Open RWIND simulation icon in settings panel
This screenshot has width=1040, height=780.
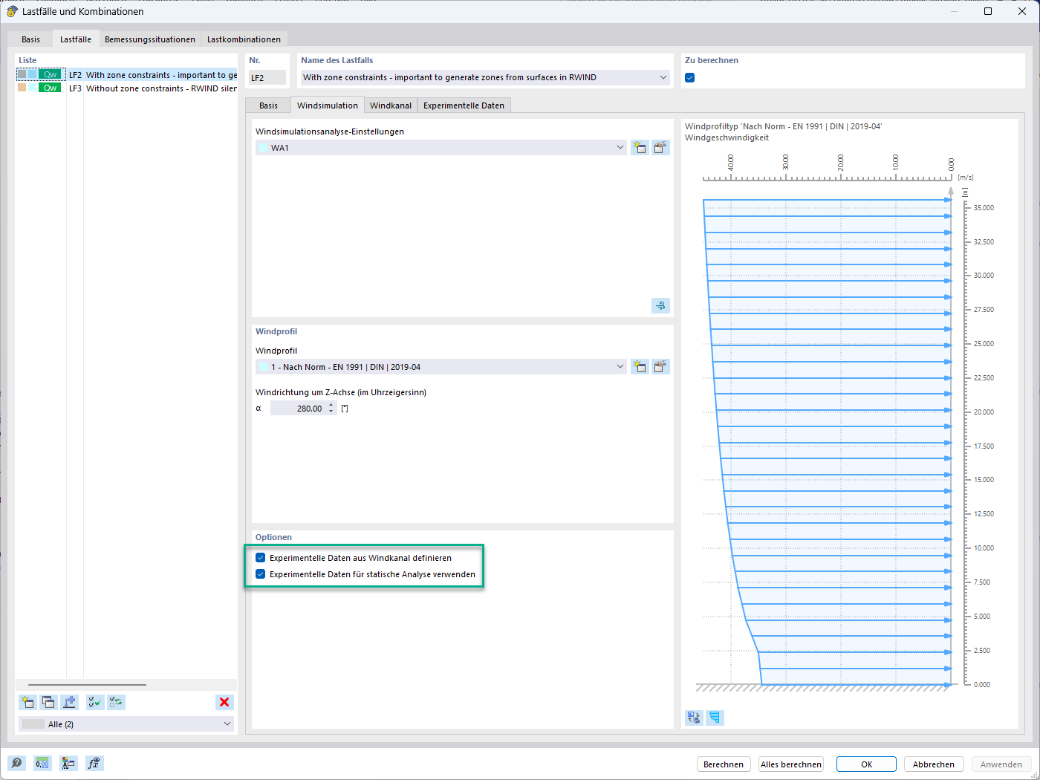(661, 306)
